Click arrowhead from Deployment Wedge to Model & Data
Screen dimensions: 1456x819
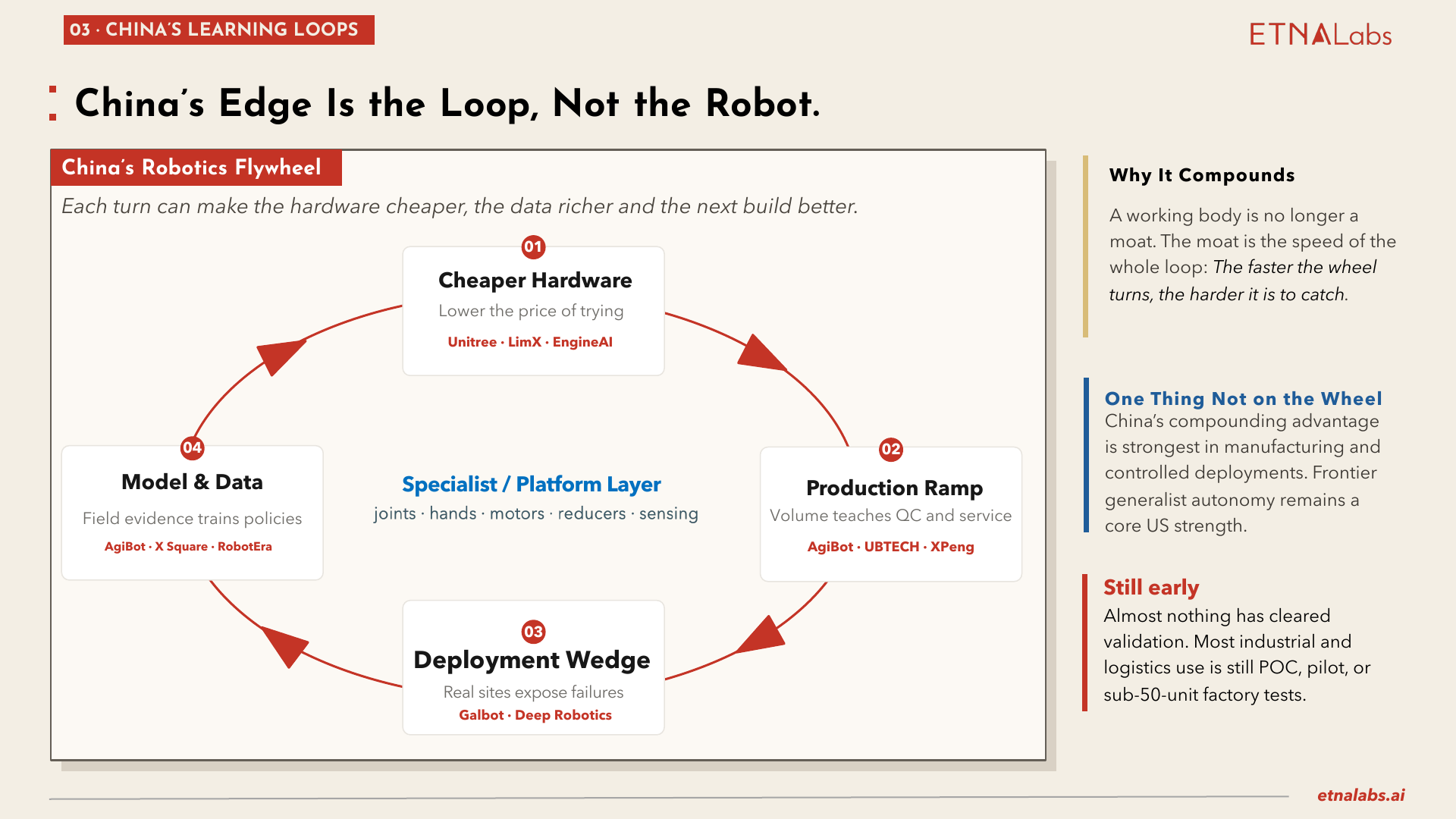click(284, 645)
